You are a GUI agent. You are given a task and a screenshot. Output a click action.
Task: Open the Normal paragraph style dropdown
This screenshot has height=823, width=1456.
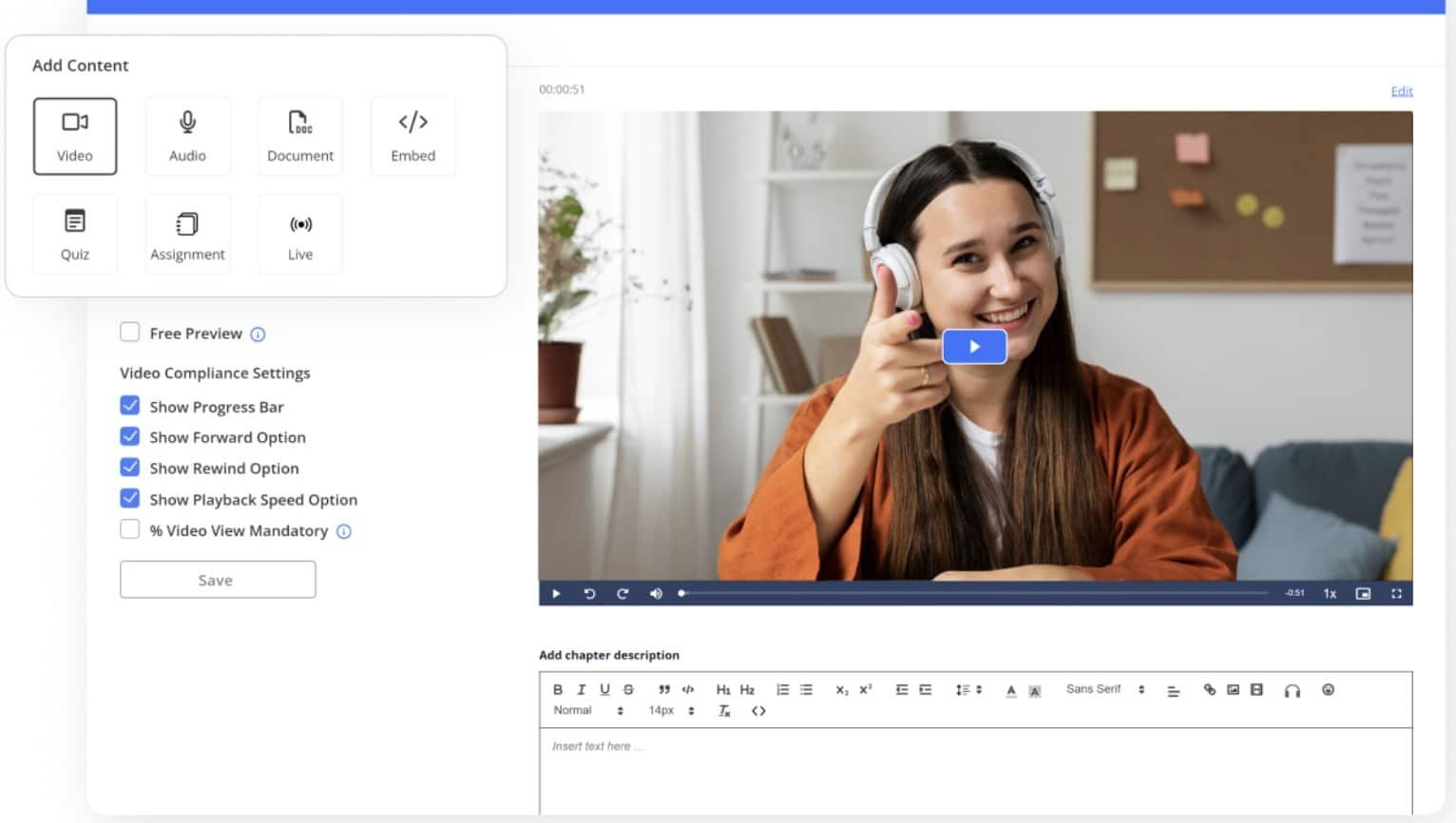coord(587,711)
